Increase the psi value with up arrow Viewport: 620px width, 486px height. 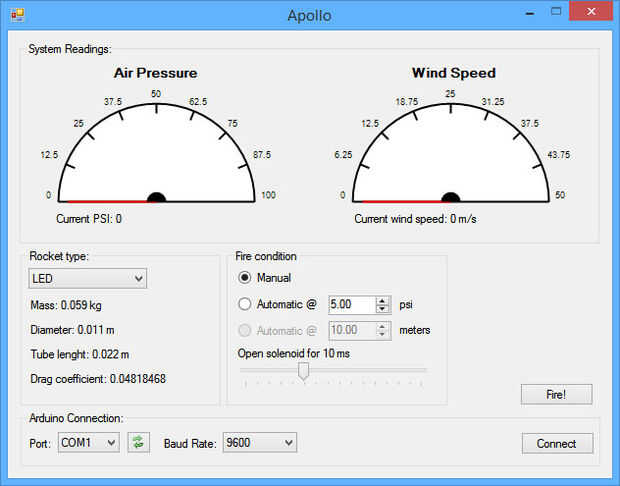382,301
